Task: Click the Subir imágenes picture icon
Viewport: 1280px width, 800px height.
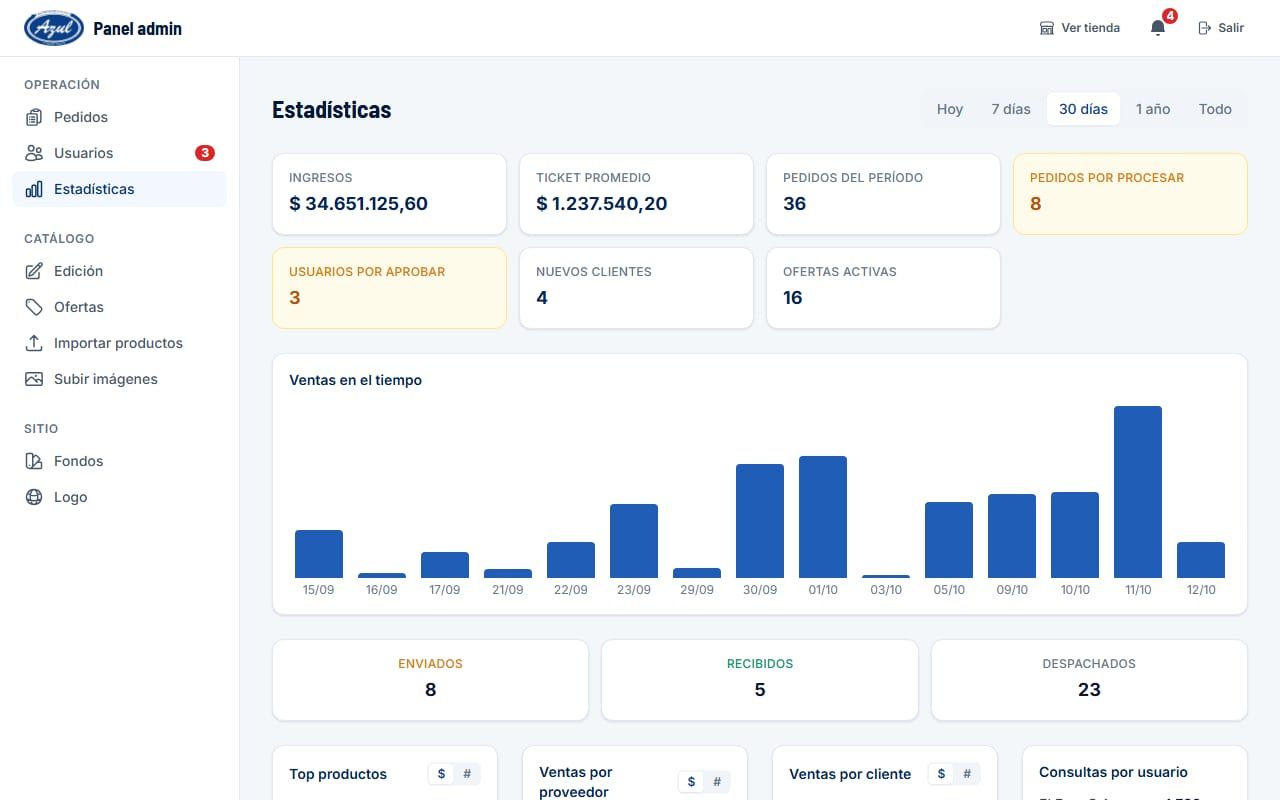Action: (x=34, y=379)
